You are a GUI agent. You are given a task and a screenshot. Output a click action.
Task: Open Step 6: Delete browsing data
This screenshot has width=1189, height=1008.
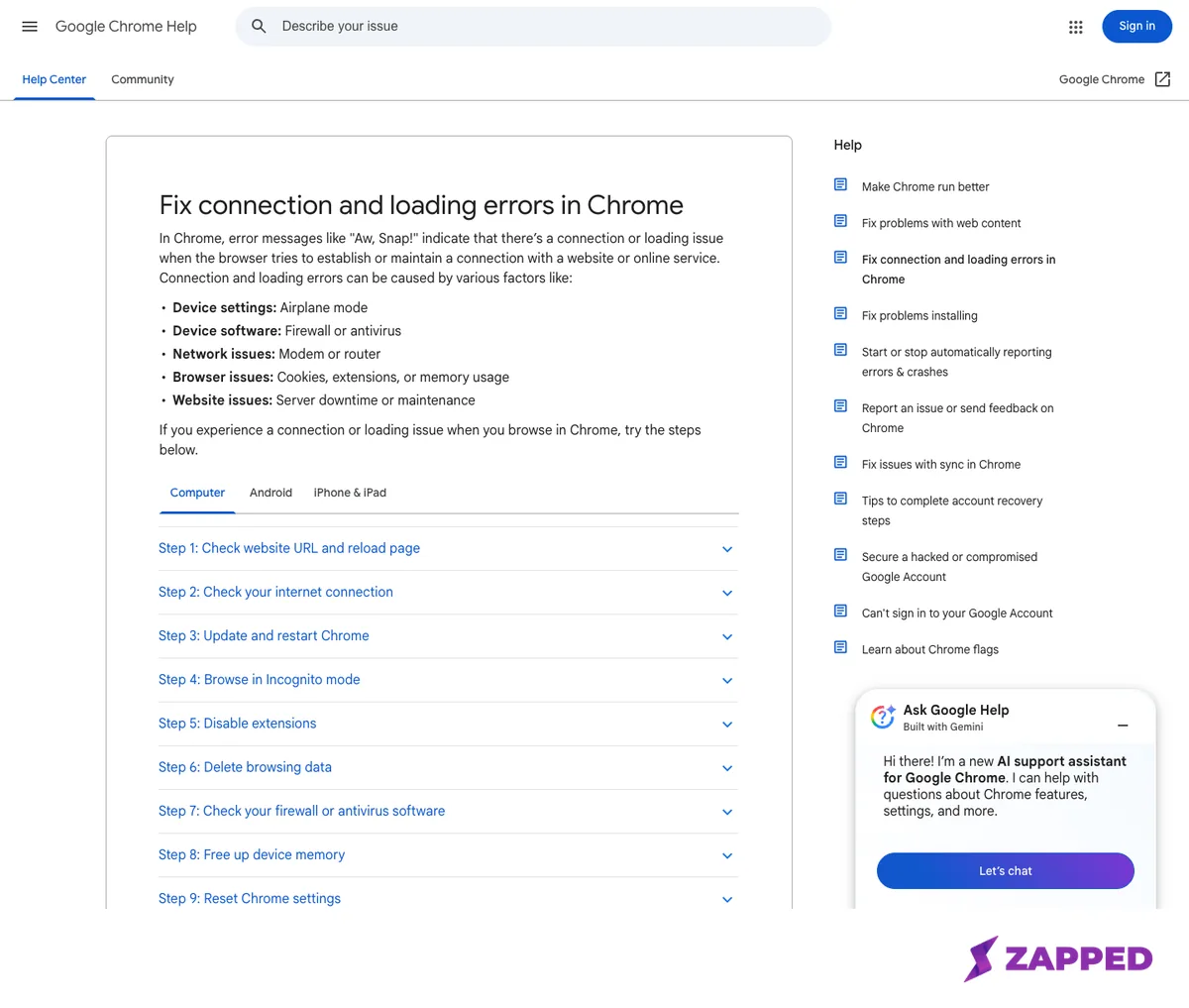pos(245,767)
